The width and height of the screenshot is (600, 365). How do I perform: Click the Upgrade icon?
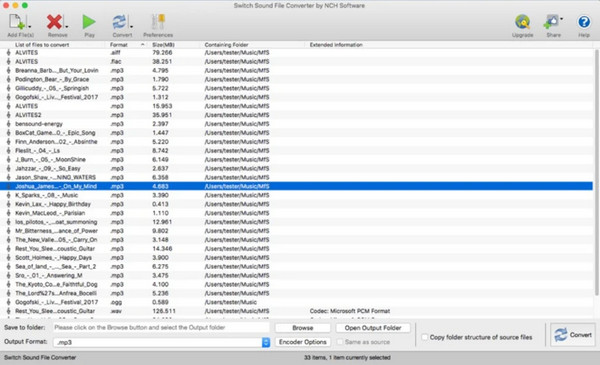pyautogui.click(x=522, y=22)
